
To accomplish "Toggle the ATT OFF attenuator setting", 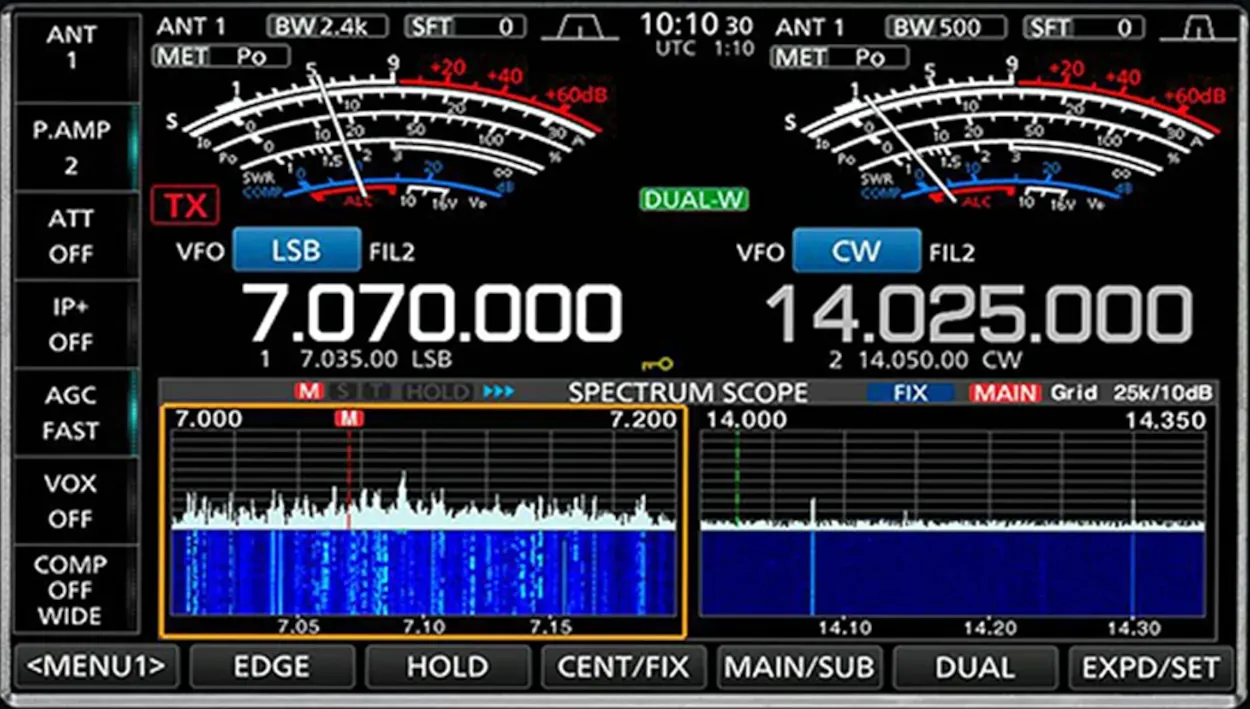I will tap(71, 236).
